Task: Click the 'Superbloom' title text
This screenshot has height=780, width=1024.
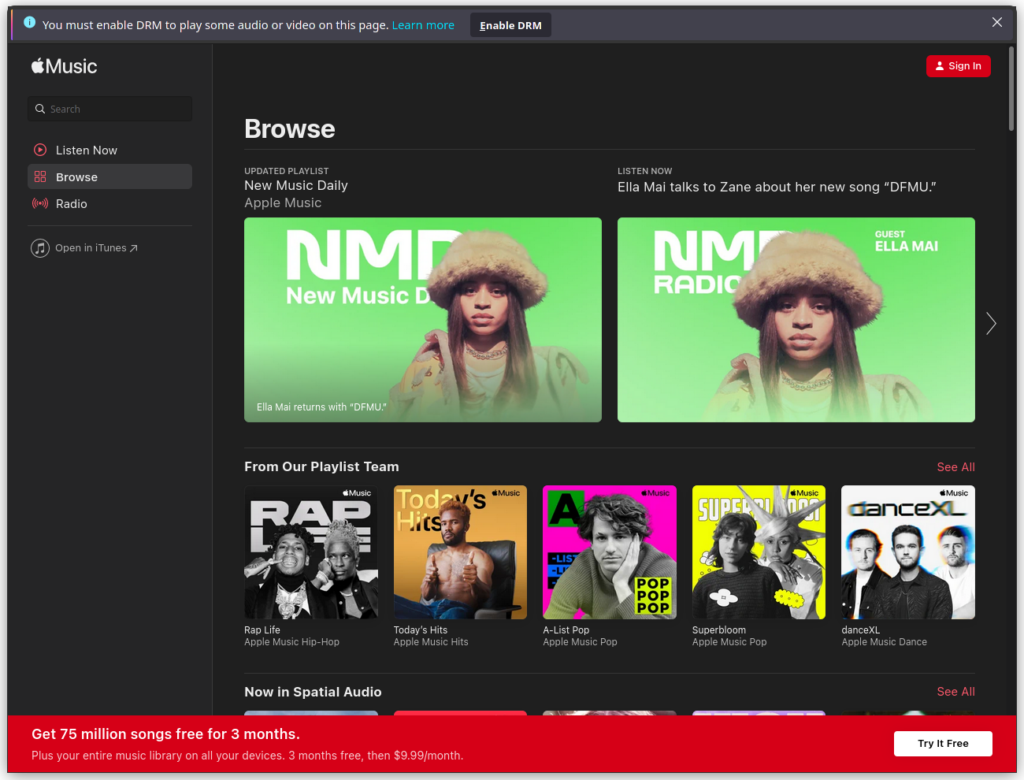Action: click(718, 630)
